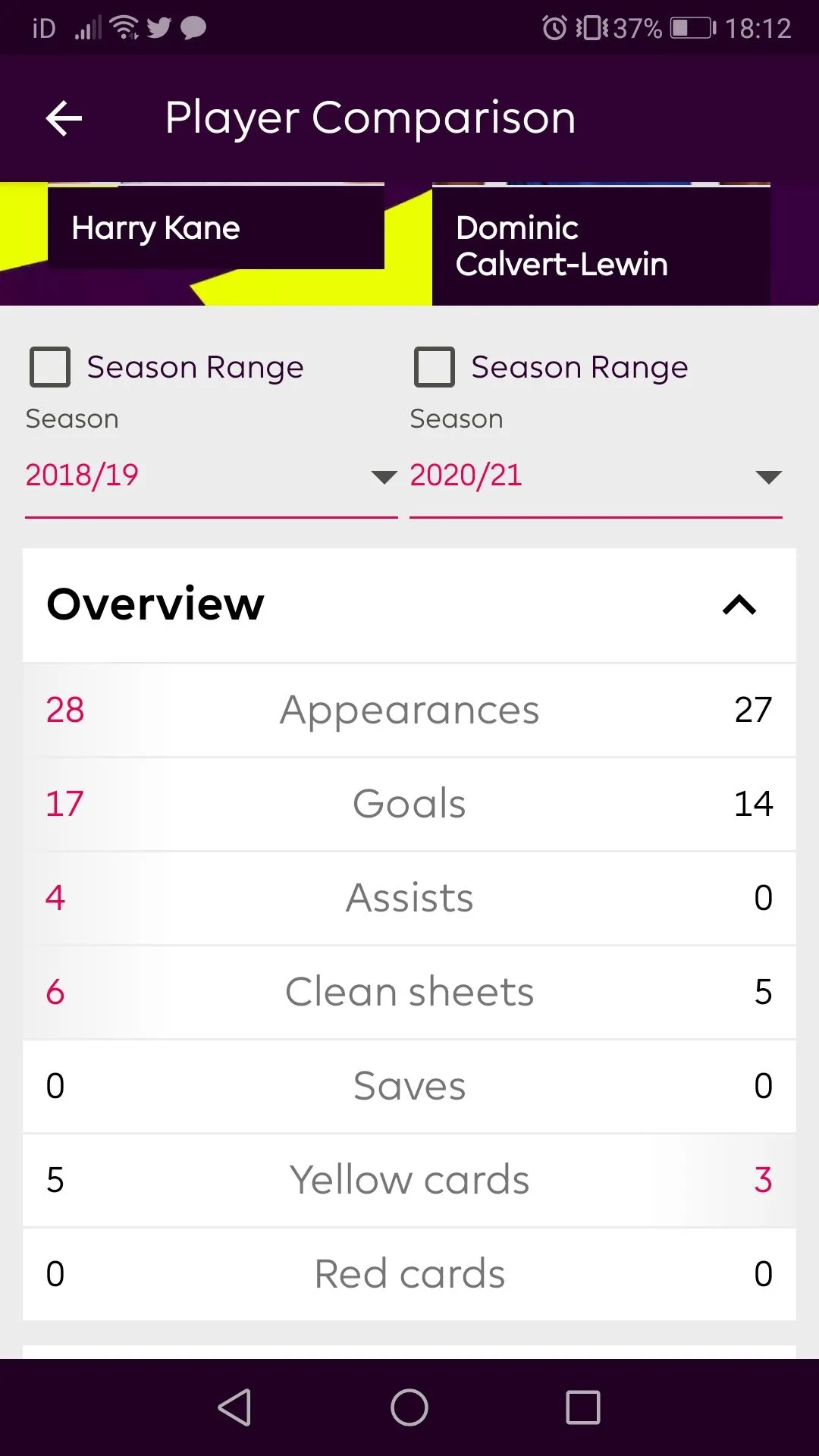Screen dimensions: 819x1456
Task: Enable Season Range checkbox for Harry Kane
Action: 50,367
